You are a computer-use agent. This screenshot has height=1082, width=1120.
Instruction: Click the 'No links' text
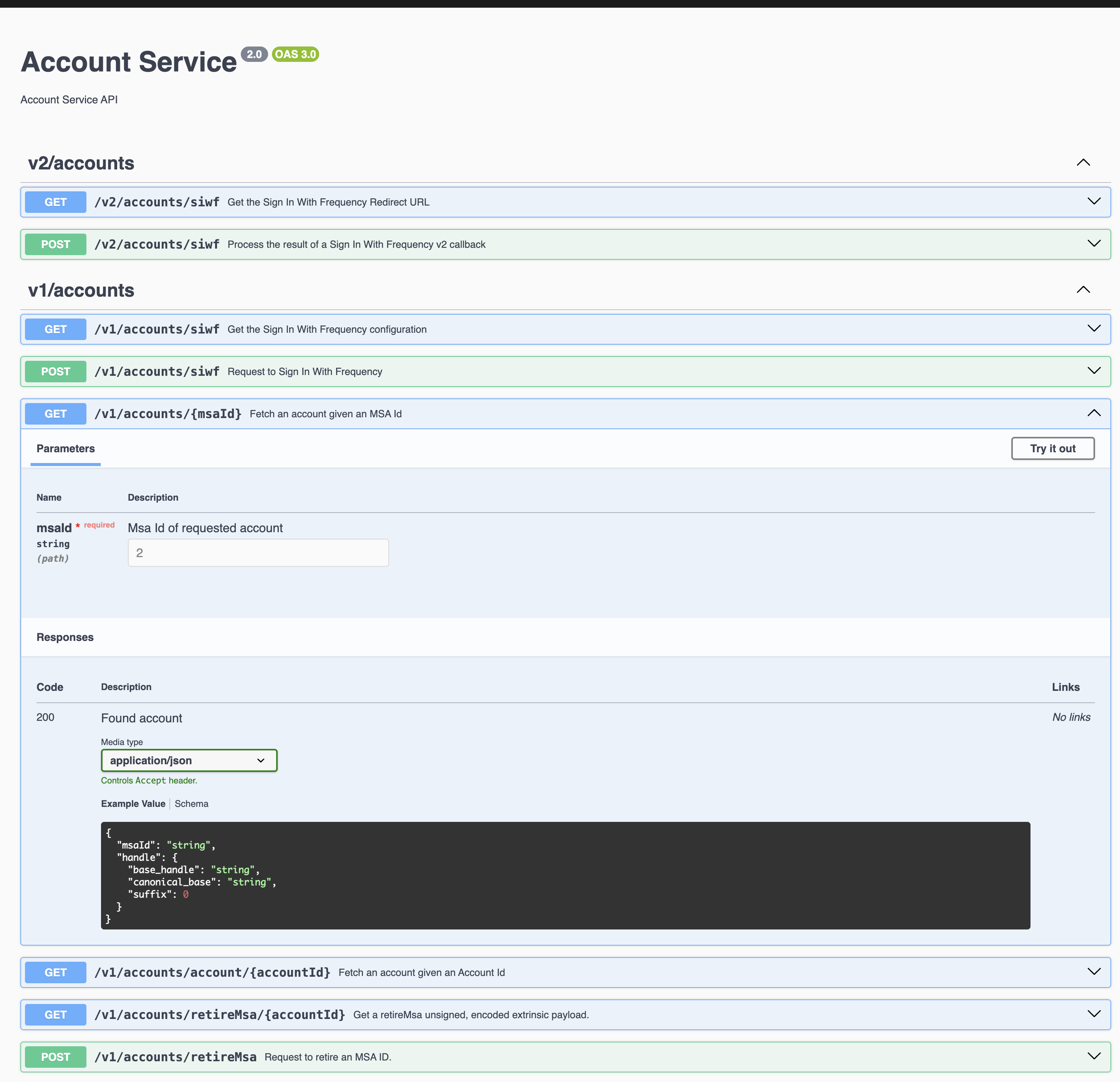tap(1072, 717)
